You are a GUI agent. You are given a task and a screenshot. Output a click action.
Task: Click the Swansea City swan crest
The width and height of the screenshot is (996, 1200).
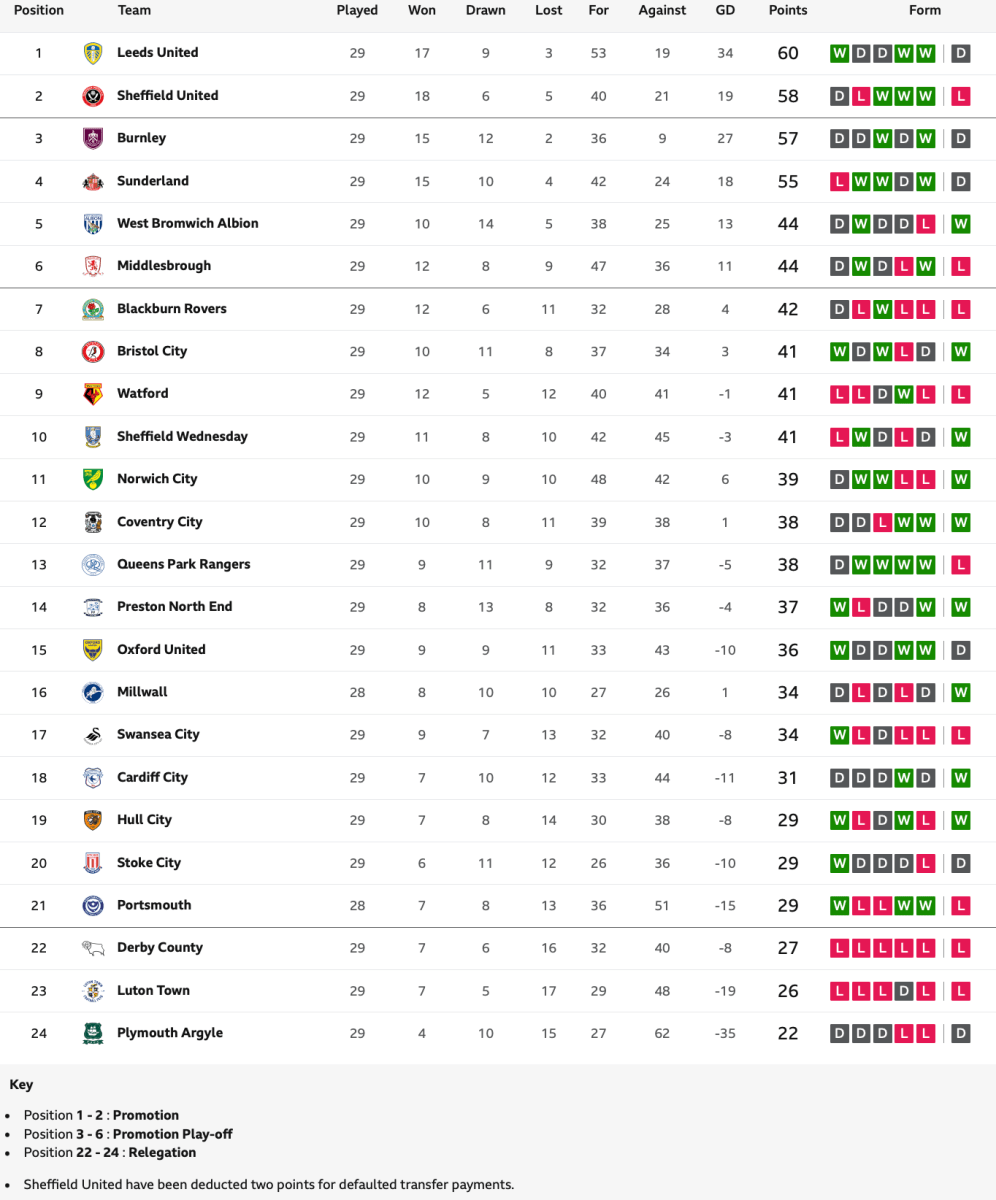pyautogui.click(x=93, y=735)
